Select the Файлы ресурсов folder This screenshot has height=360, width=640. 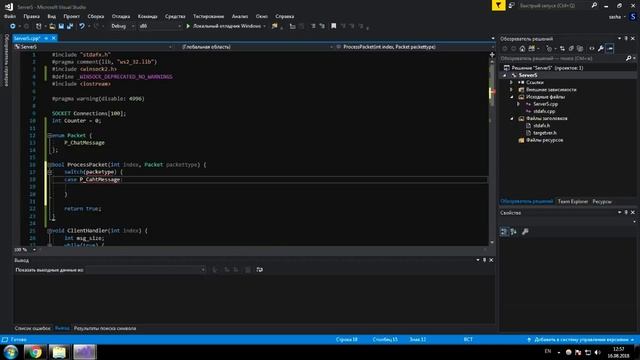tap(544, 140)
